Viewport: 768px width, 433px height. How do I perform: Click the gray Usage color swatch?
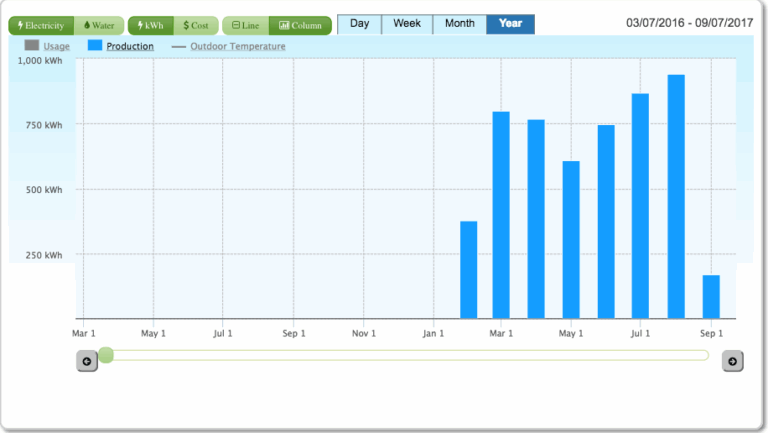coord(31,46)
